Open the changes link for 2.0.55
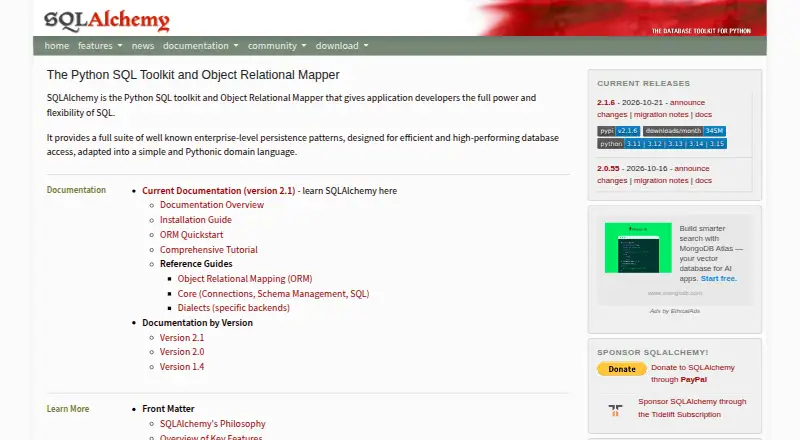The width and height of the screenshot is (800, 440). tap(612, 181)
